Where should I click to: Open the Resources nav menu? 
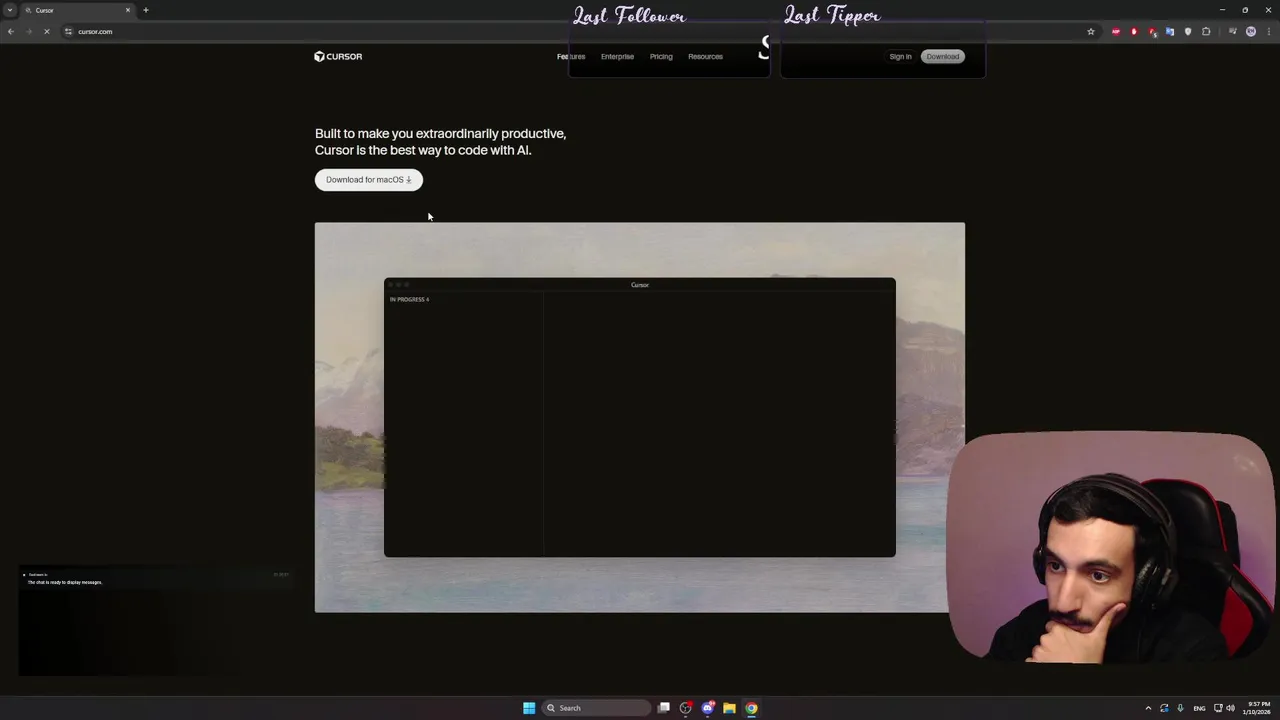tap(705, 56)
